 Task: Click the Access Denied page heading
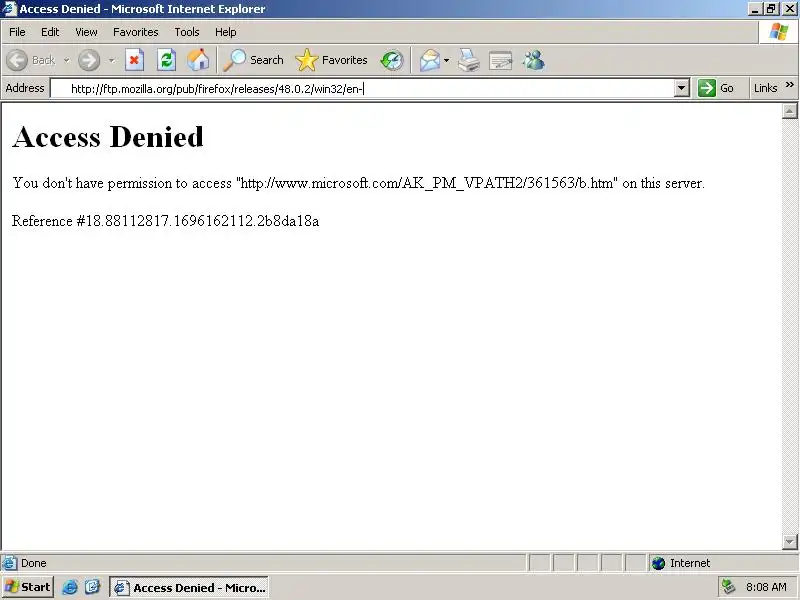[x=108, y=137]
